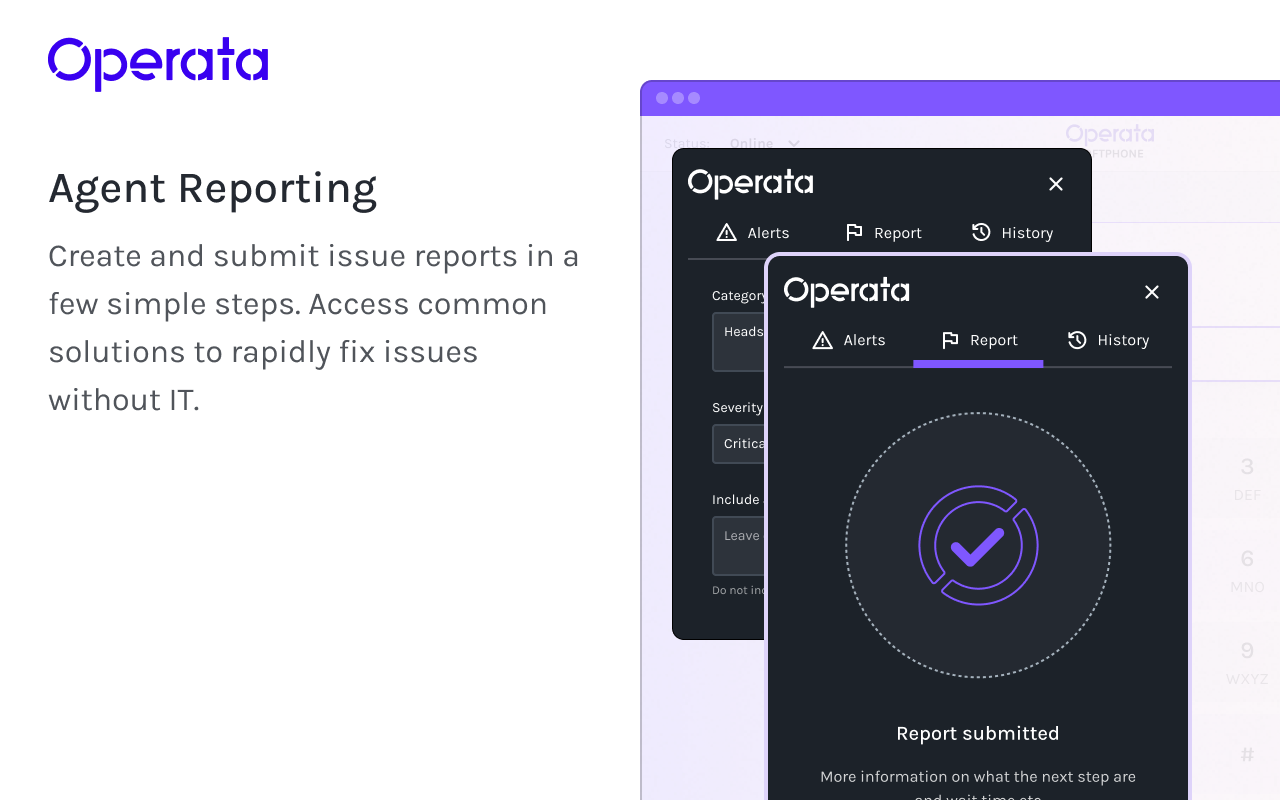
Task: Switch to the History tab
Action: click(1109, 339)
